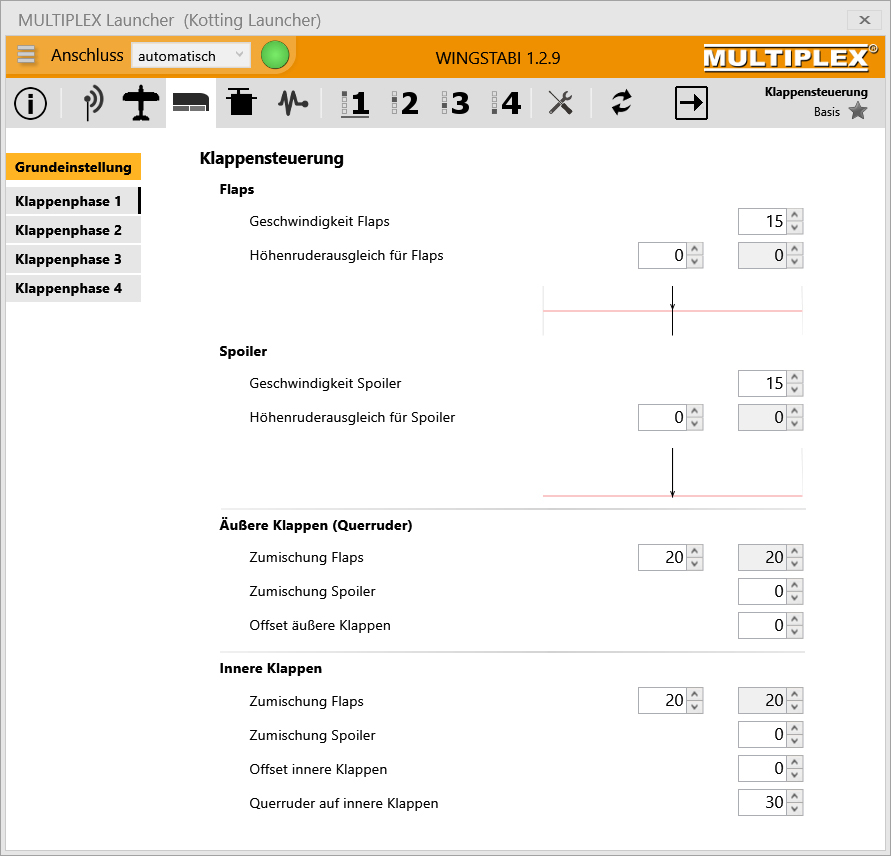Image resolution: width=891 pixels, height=856 pixels.
Task: Decrease Querruder auf innere Klappen value
Action: pyautogui.click(x=795, y=809)
